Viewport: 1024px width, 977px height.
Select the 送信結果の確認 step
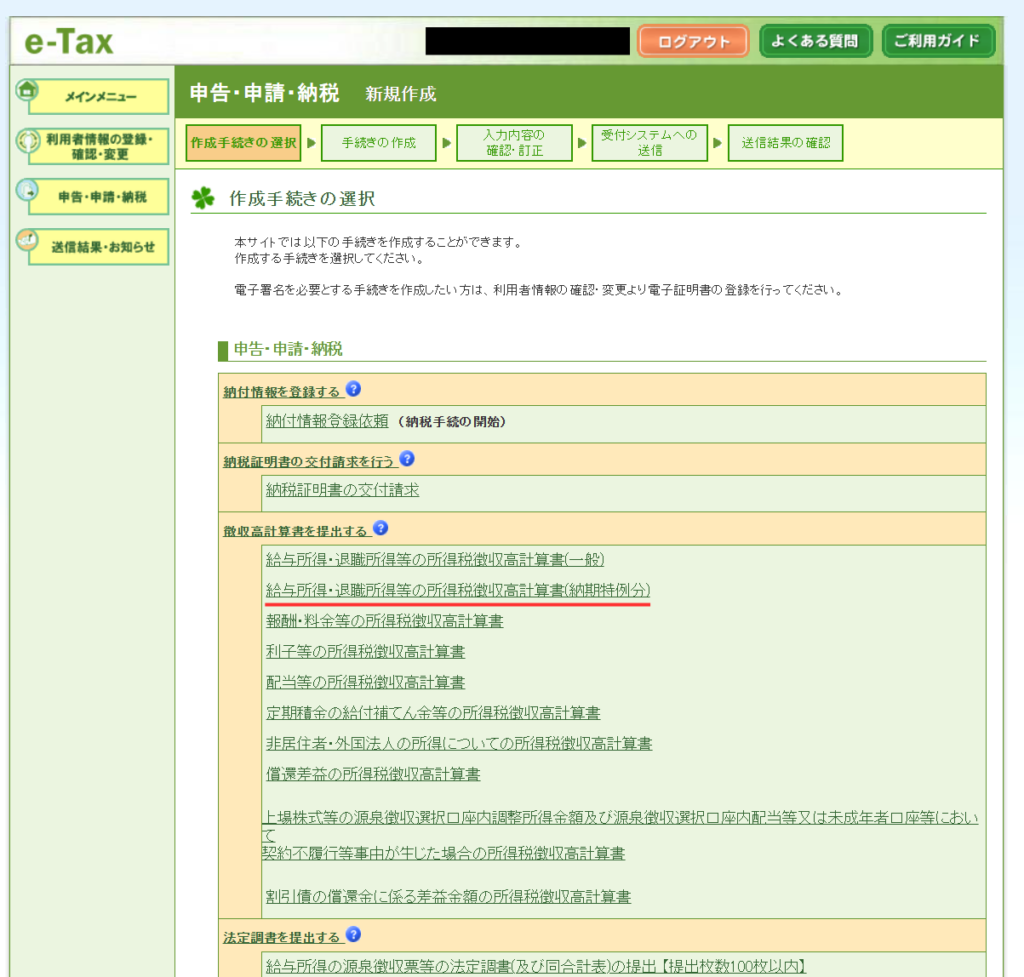pyautogui.click(x=786, y=143)
